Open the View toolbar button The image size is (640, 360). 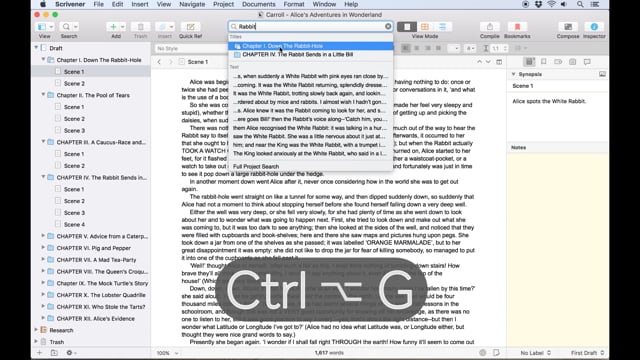click(44, 27)
